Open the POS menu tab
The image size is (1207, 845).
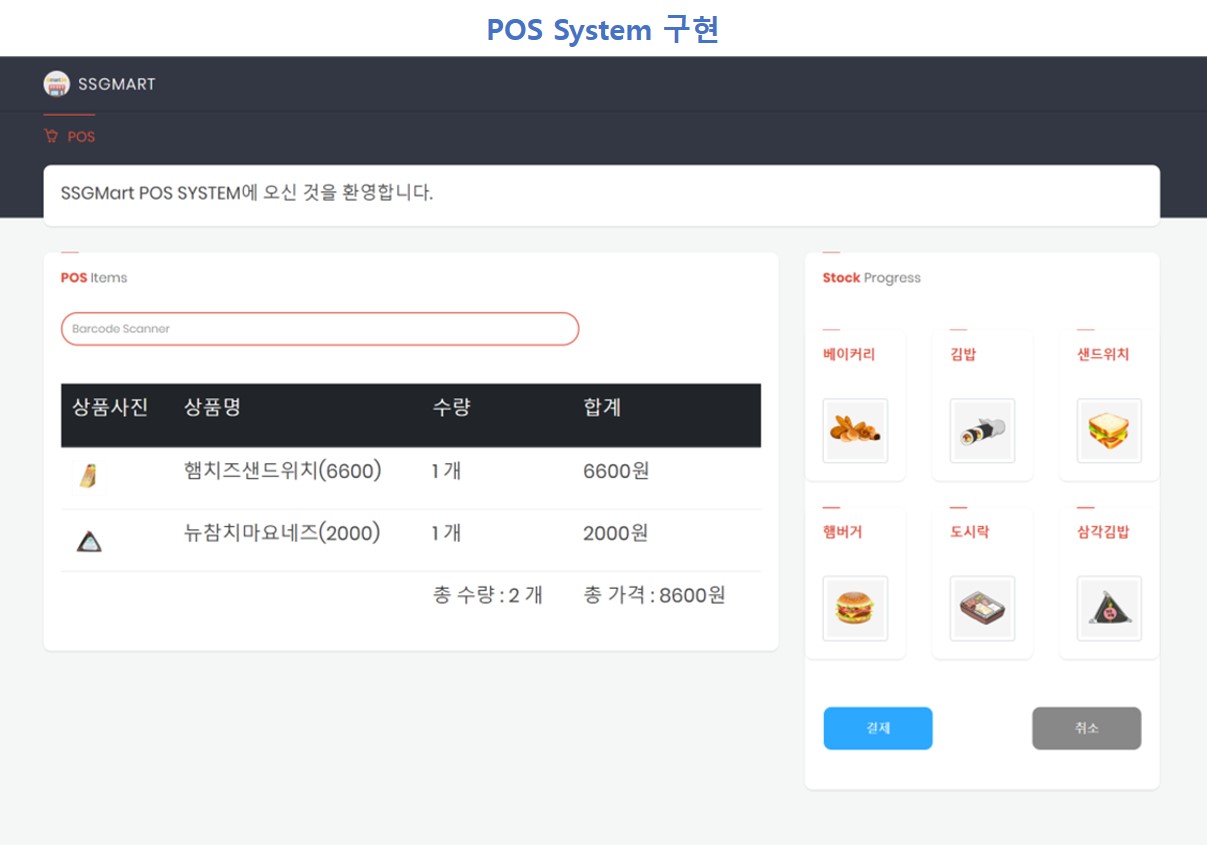coord(80,136)
